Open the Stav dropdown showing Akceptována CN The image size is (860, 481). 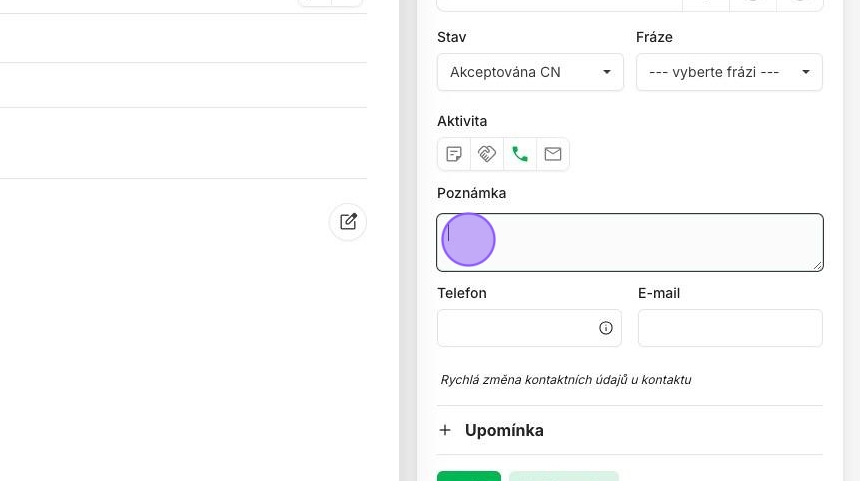530,72
